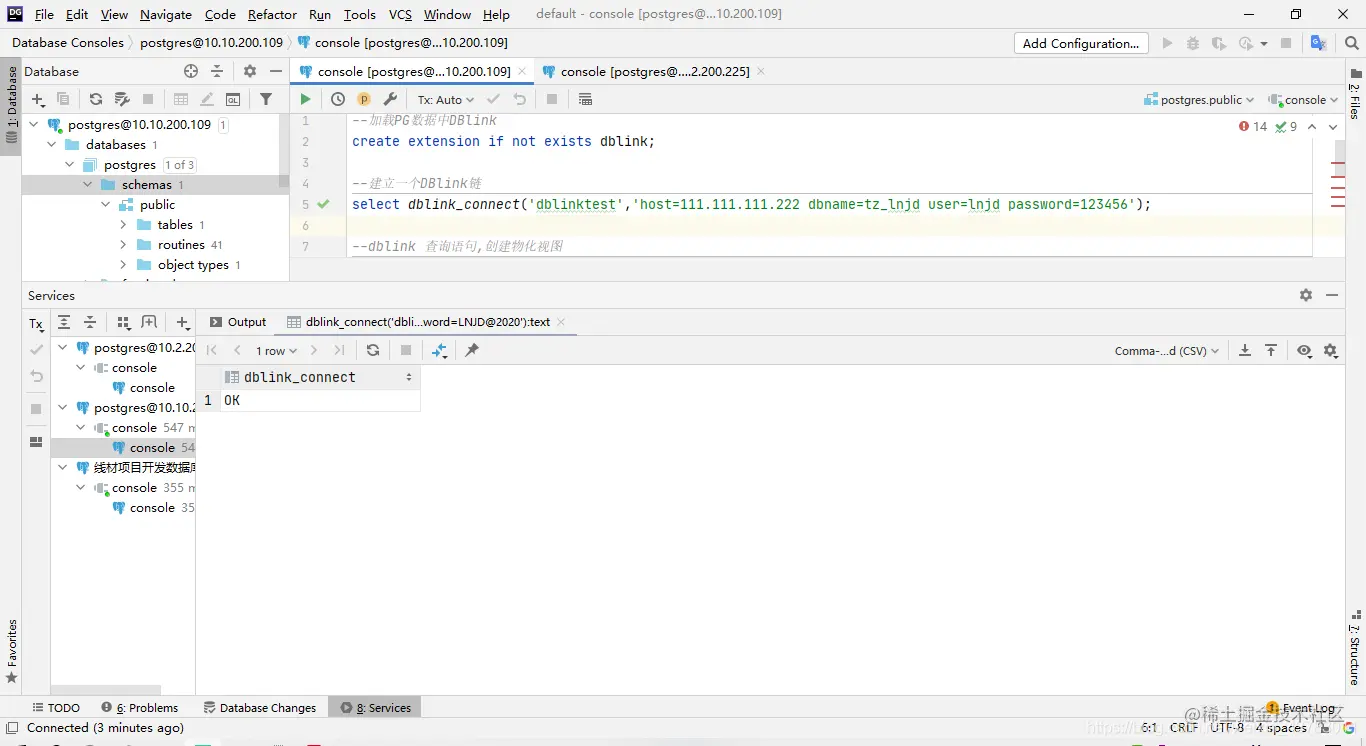Toggle tool window bars icon in status bar corner

coord(12,728)
